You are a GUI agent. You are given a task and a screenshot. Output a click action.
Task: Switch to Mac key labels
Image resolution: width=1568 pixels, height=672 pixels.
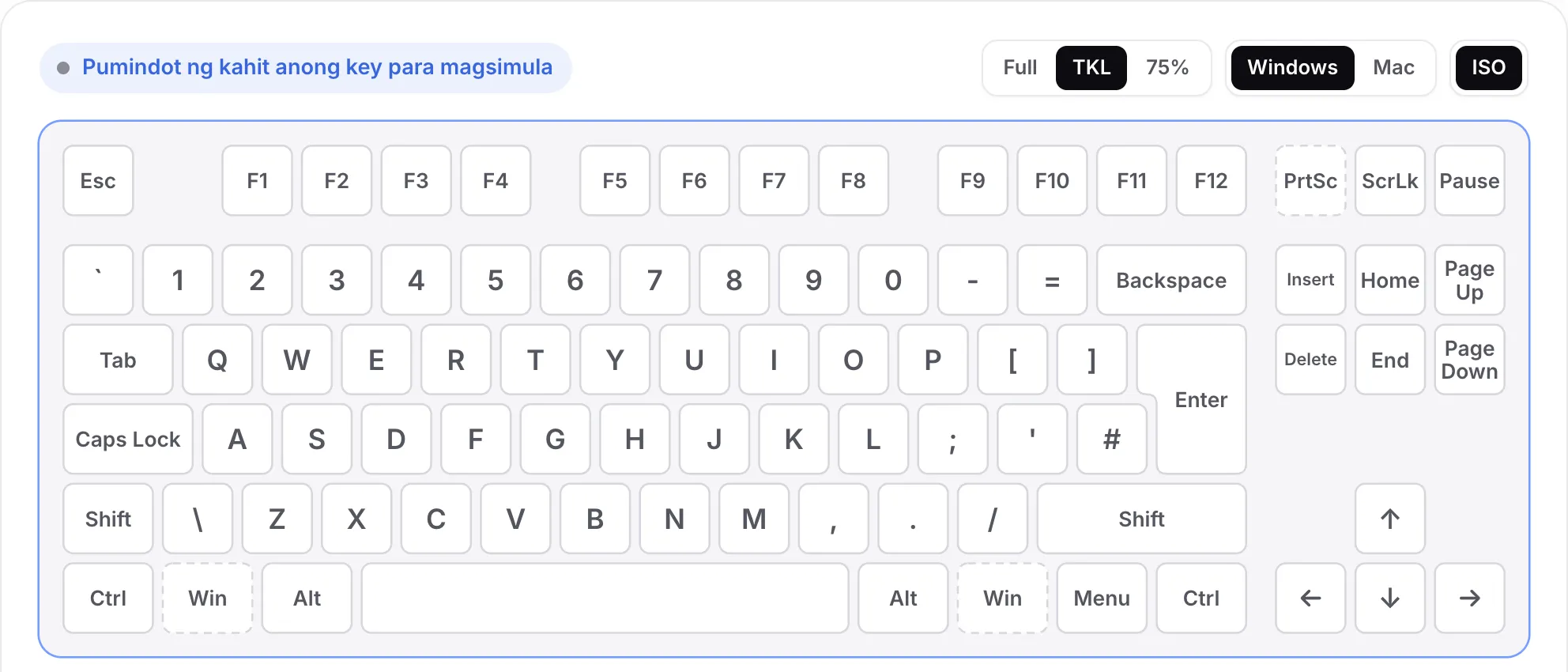pyautogui.click(x=1393, y=67)
